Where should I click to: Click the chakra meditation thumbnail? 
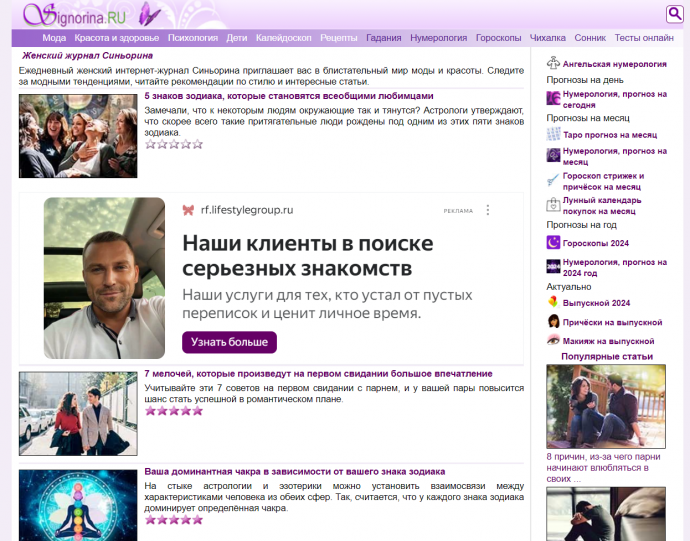(78, 505)
